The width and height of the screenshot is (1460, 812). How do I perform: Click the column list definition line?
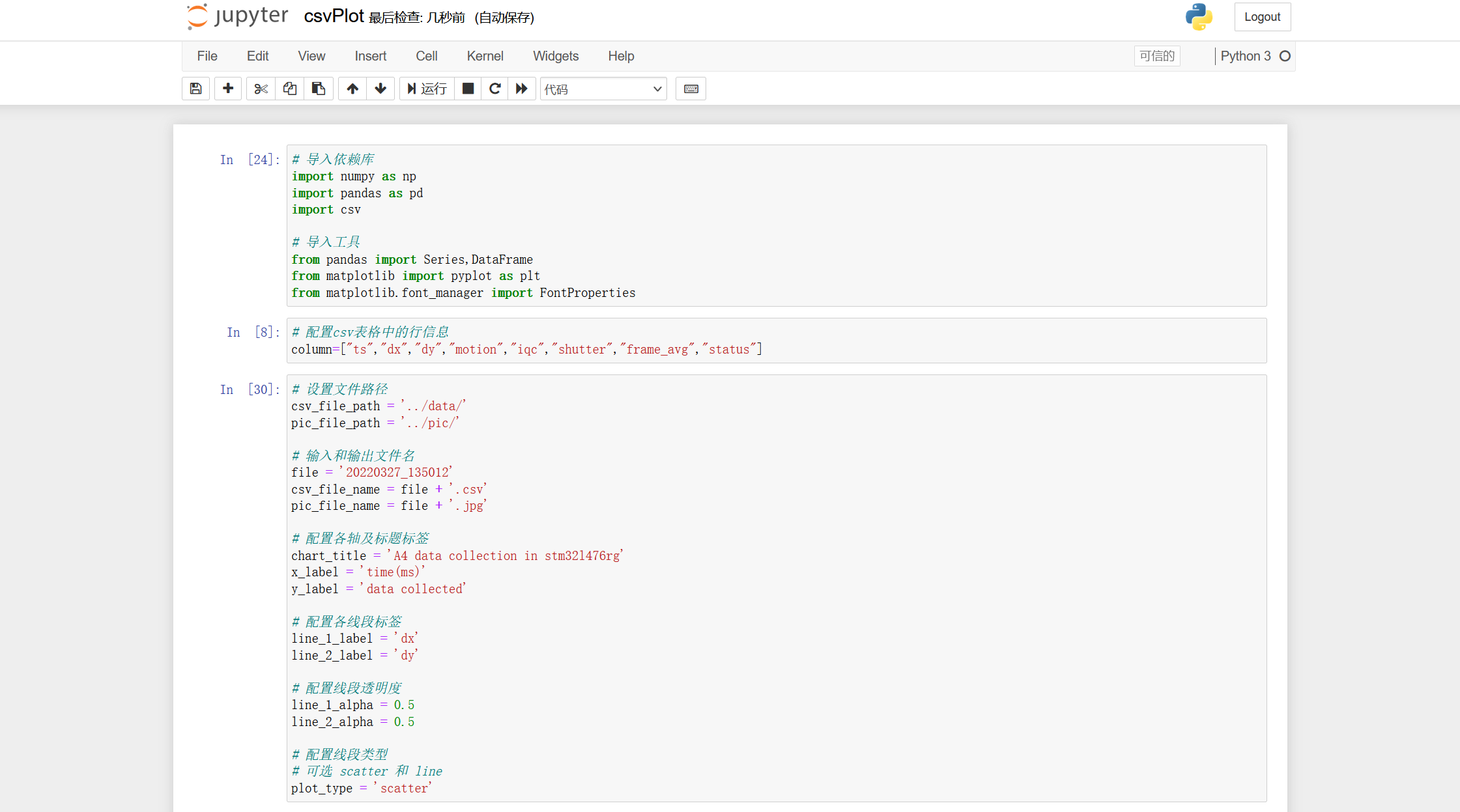tap(526, 350)
